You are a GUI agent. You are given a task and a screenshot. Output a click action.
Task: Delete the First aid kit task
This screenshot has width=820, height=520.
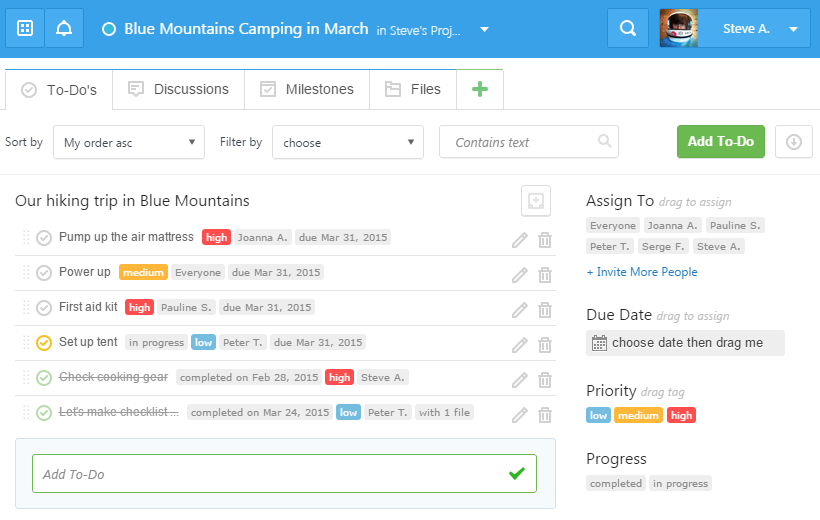545,309
